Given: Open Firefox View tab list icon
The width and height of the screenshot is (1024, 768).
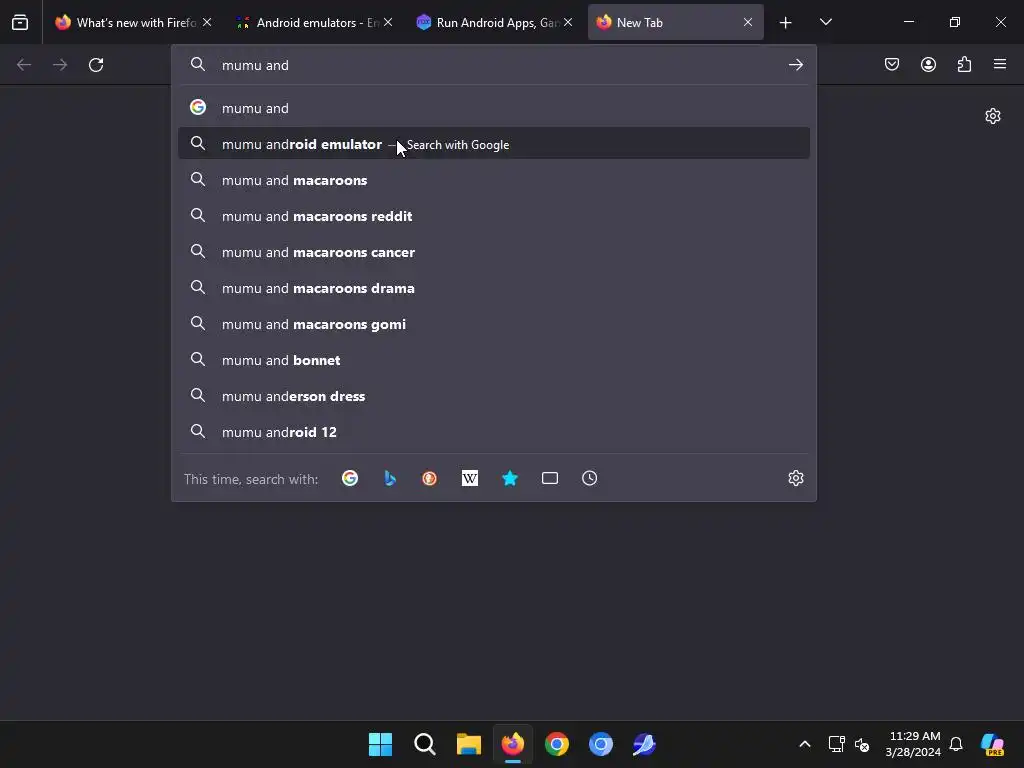Looking at the screenshot, I should tap(20, 22).
